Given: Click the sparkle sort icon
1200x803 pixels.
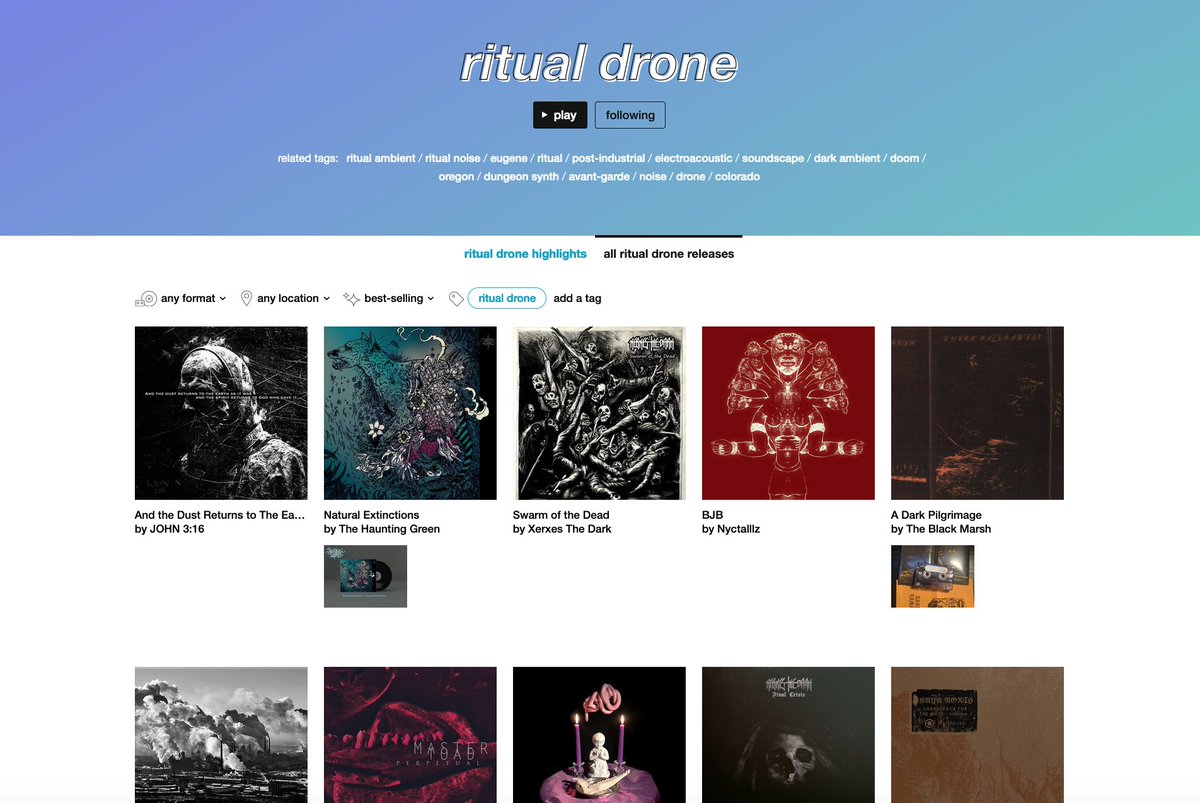Looking at the screenshot, I should (351, 298).
